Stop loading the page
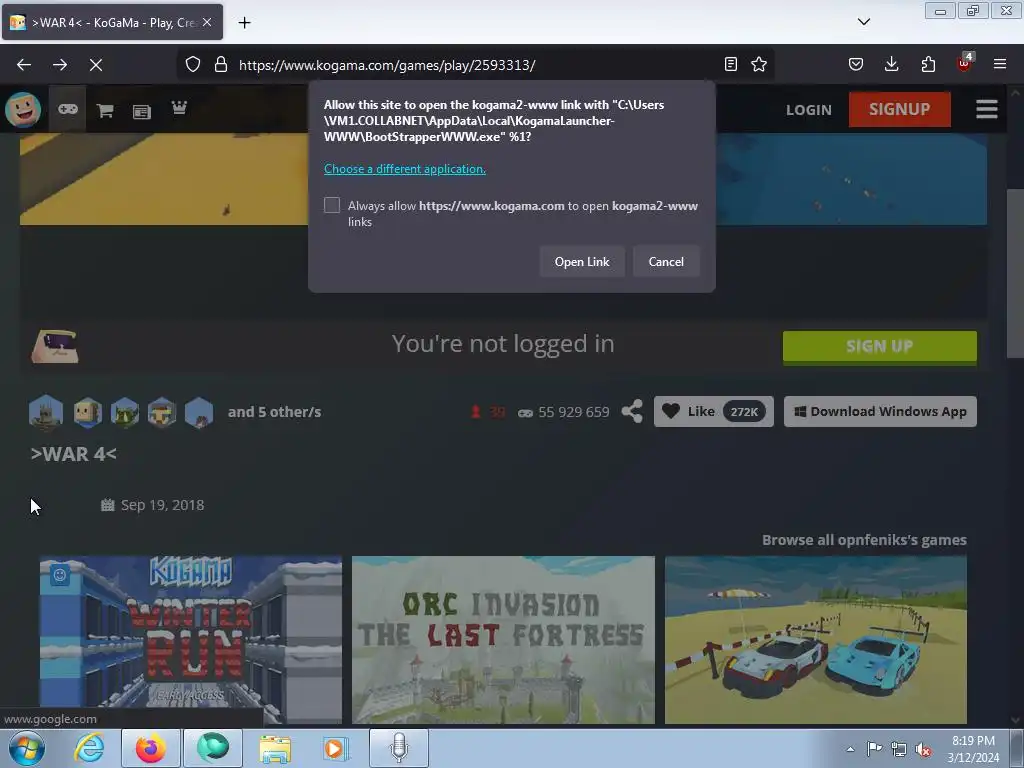 [x=96, y=65]
